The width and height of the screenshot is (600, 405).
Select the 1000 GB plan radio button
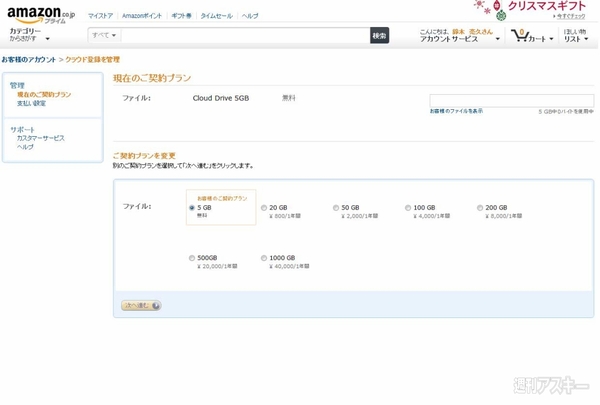[x=264, y=258]
